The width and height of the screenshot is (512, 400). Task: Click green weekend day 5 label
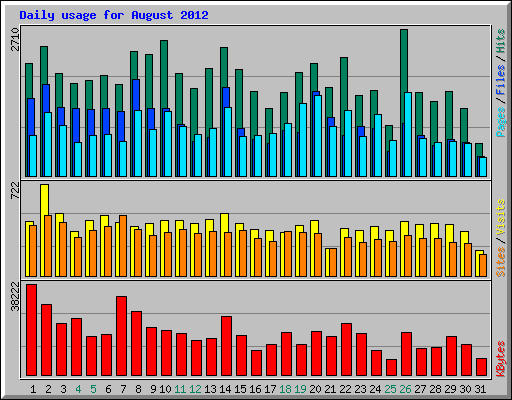pos(93,389)
